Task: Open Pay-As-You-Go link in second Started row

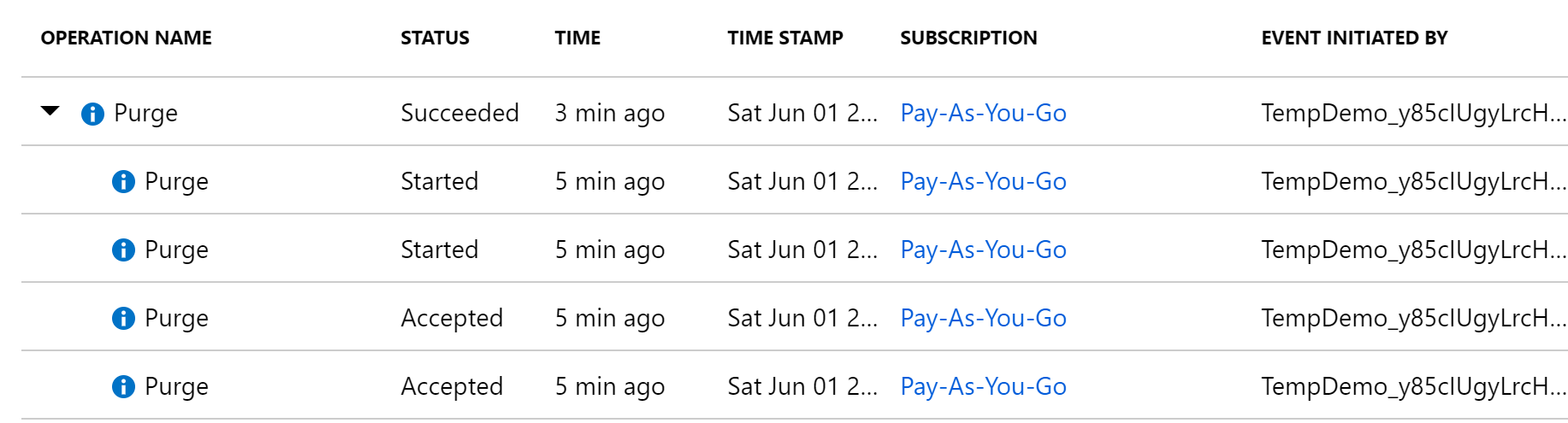Action: pos(983,250)
